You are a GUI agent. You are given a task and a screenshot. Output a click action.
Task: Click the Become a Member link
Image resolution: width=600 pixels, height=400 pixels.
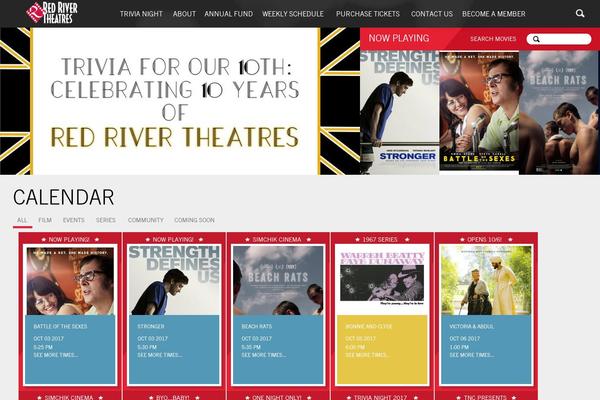[x=494, y=14]
